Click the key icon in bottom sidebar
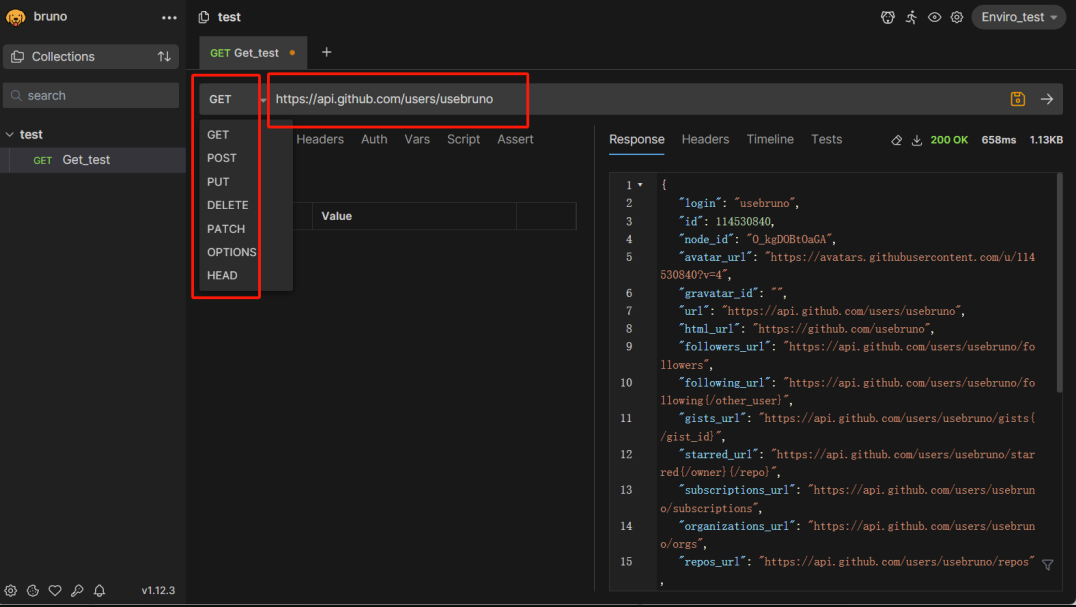 pos(77,591)
